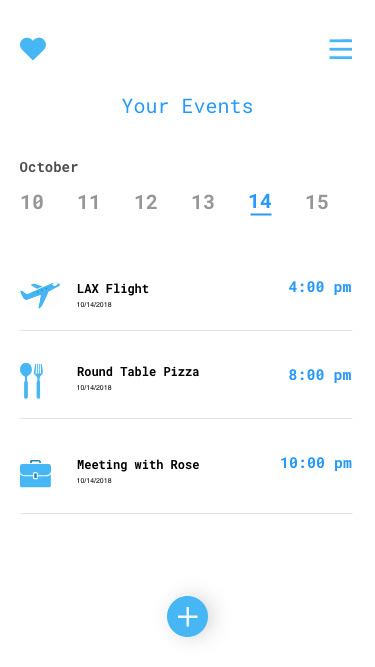Select the highlighted date 14
375x667 pixels.
pyautogui.click(x=260, y=202)
